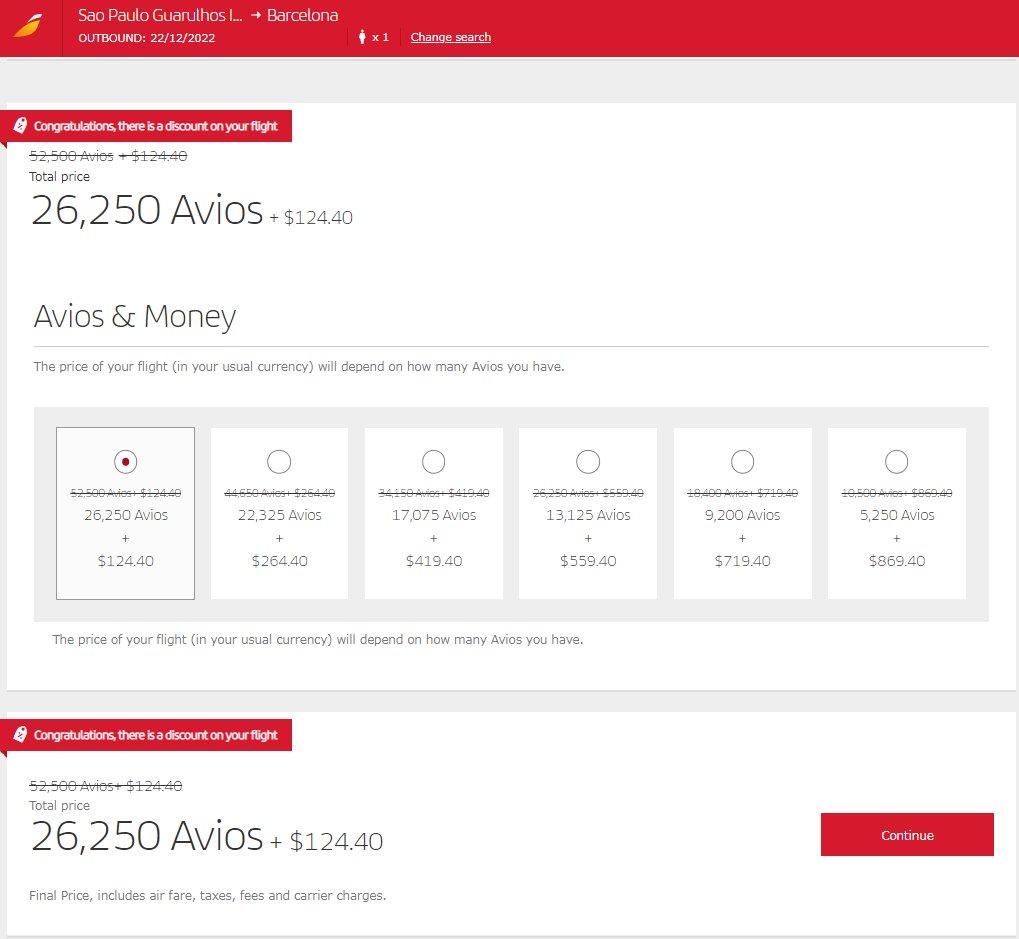Click the route arrow between origin and destination
Image resolution: width=1019 pixels, height=939 pixels.
click(x=256, y=15)
